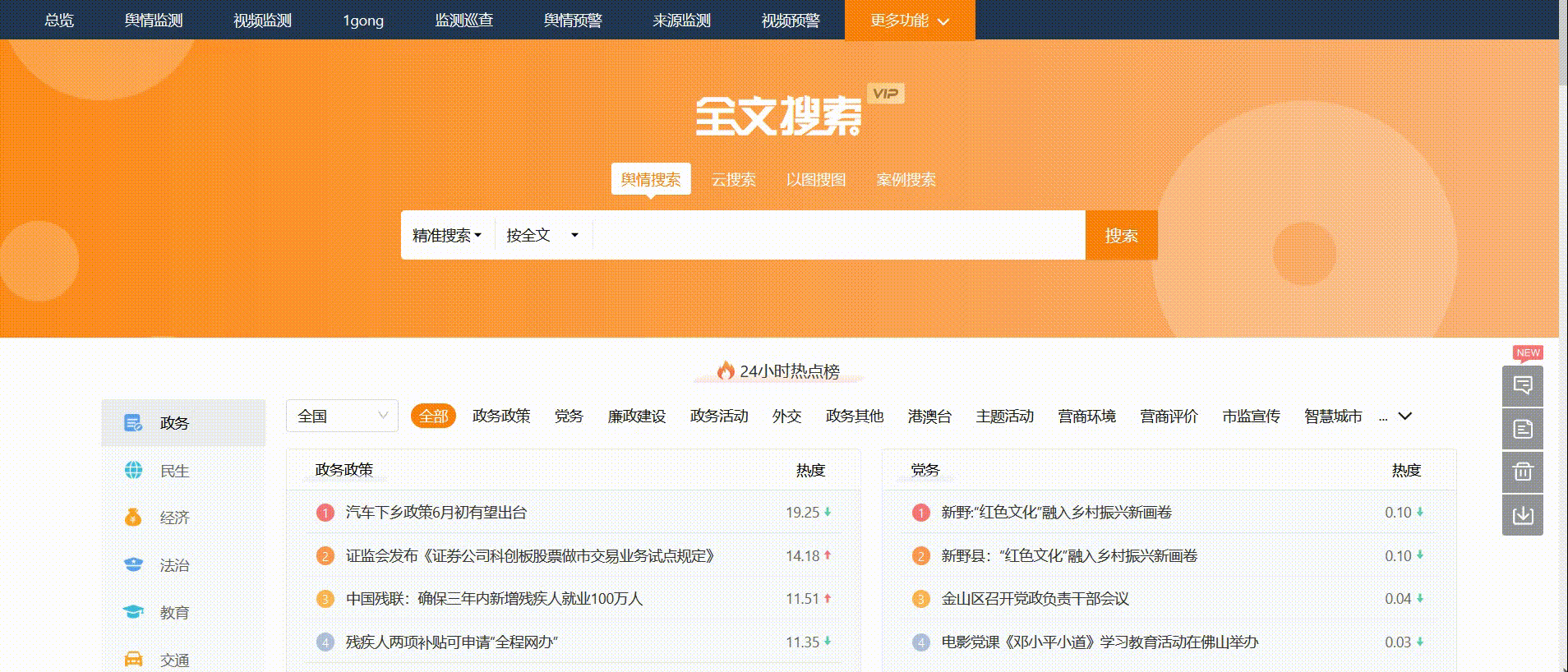Open headline 新野县："红色文化"融入乡村振兴新画卷
1568x672 pixels.
1069,556
